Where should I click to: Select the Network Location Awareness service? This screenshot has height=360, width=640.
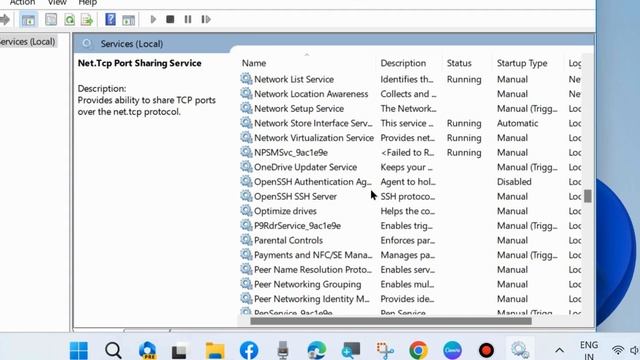click(410, 94)
